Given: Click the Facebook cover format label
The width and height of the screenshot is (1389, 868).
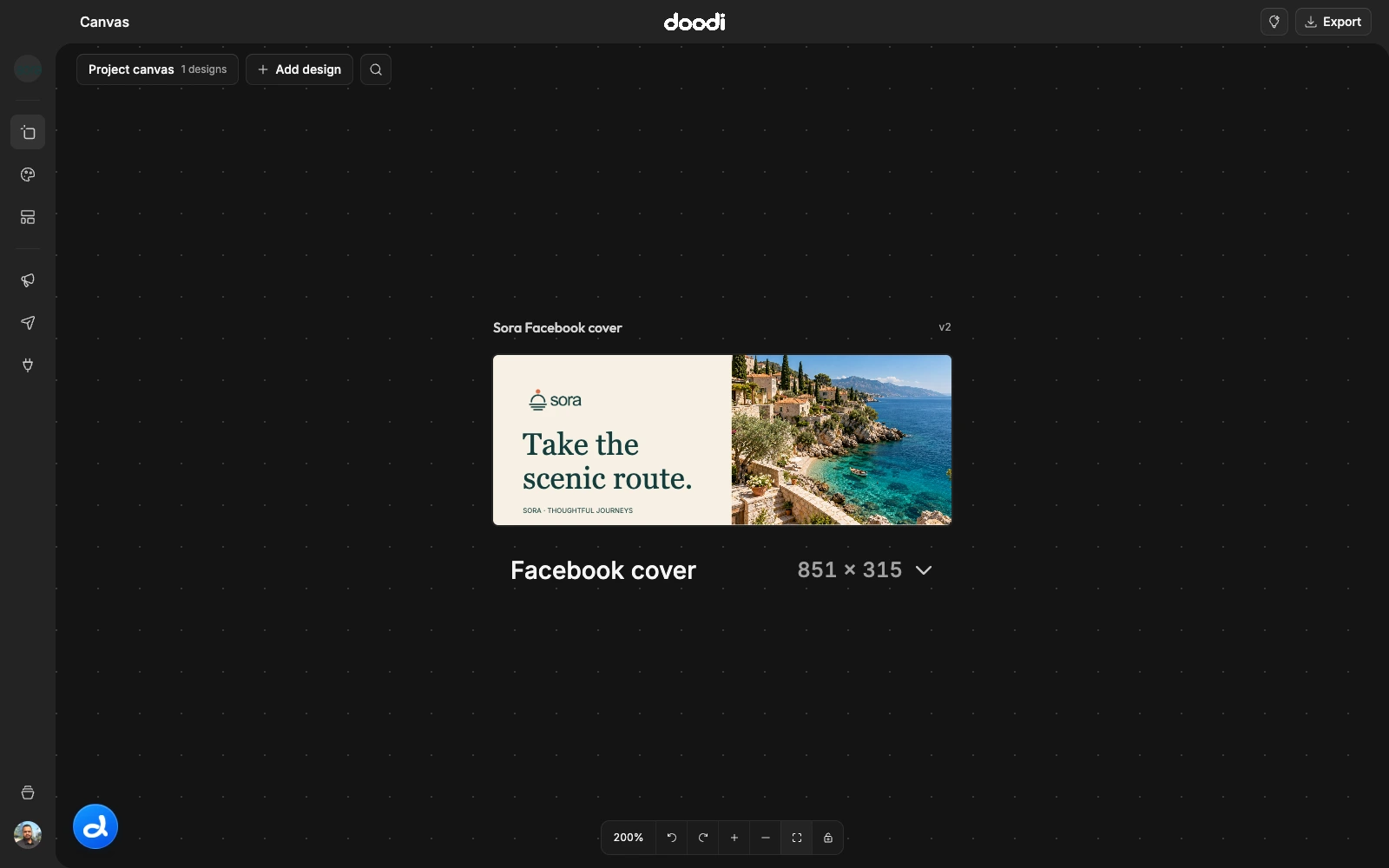Looking at the screenshot, I should pyautogui.click(x=603, y=570).
